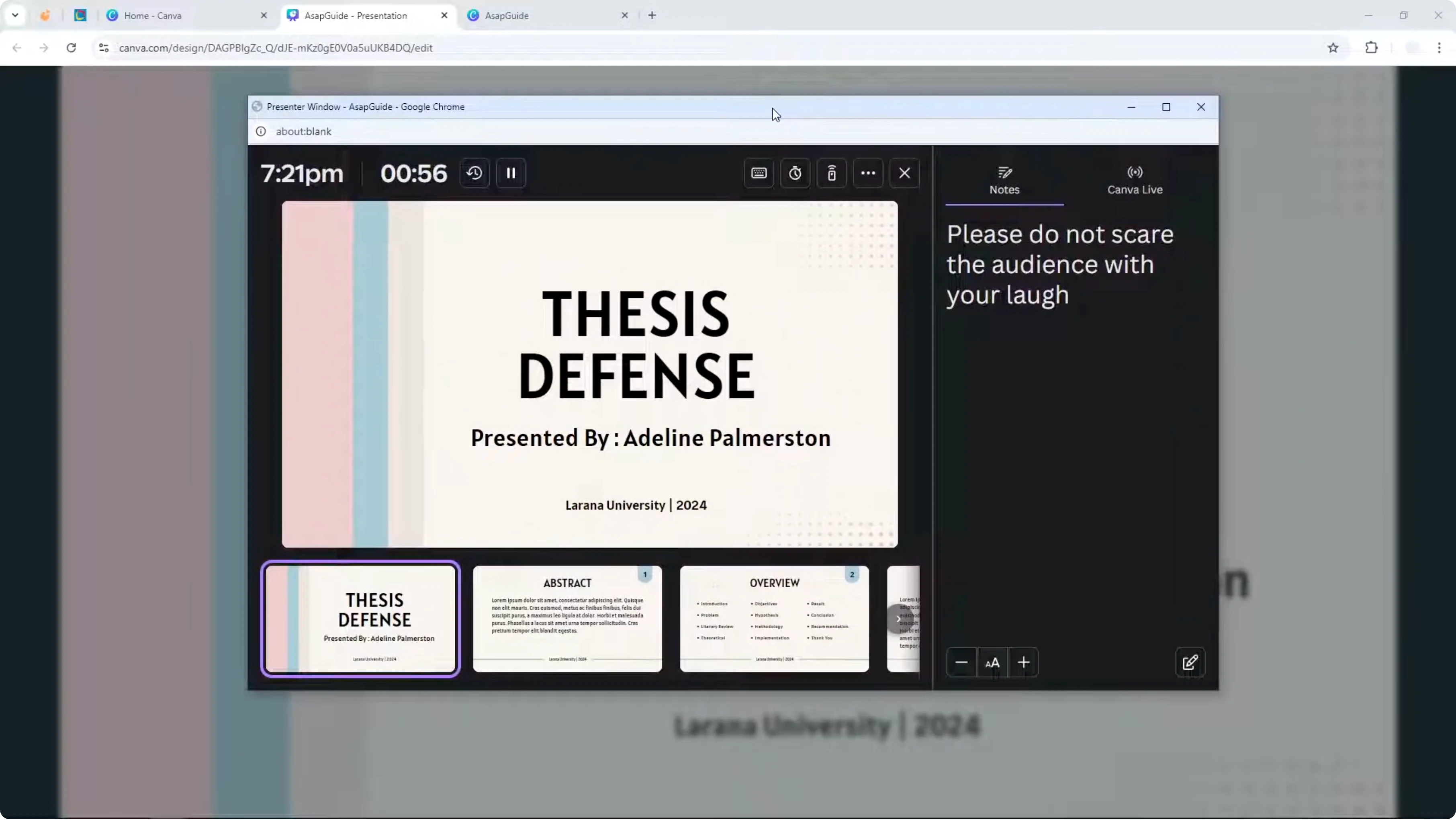Bookmark this page with the star

tap(1333, 48)
